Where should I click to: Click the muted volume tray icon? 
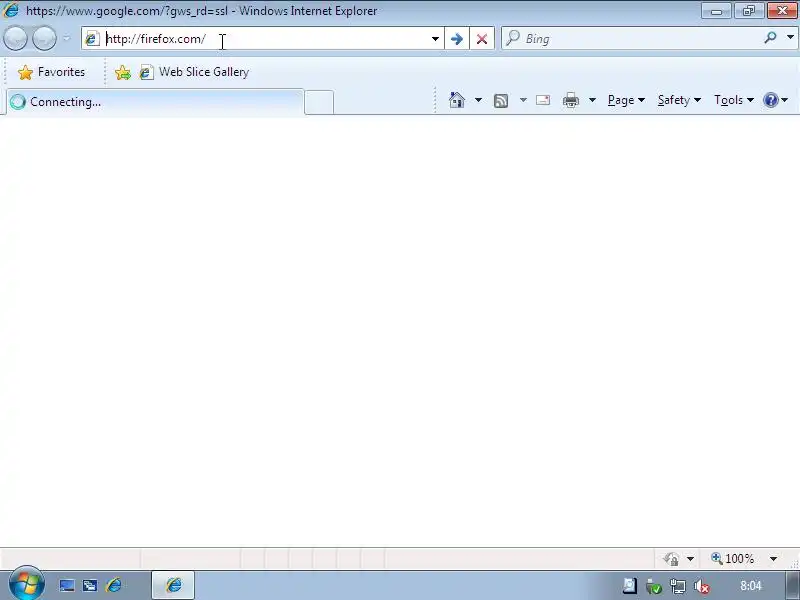click(702, 586)
